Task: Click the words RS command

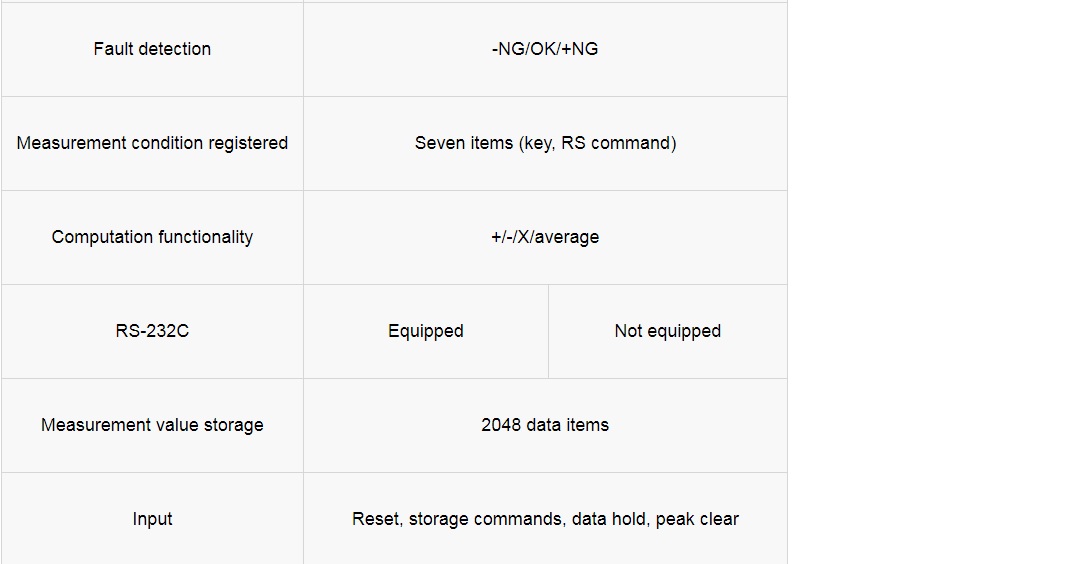Action: pyautogui.click(x=616, y=143)
